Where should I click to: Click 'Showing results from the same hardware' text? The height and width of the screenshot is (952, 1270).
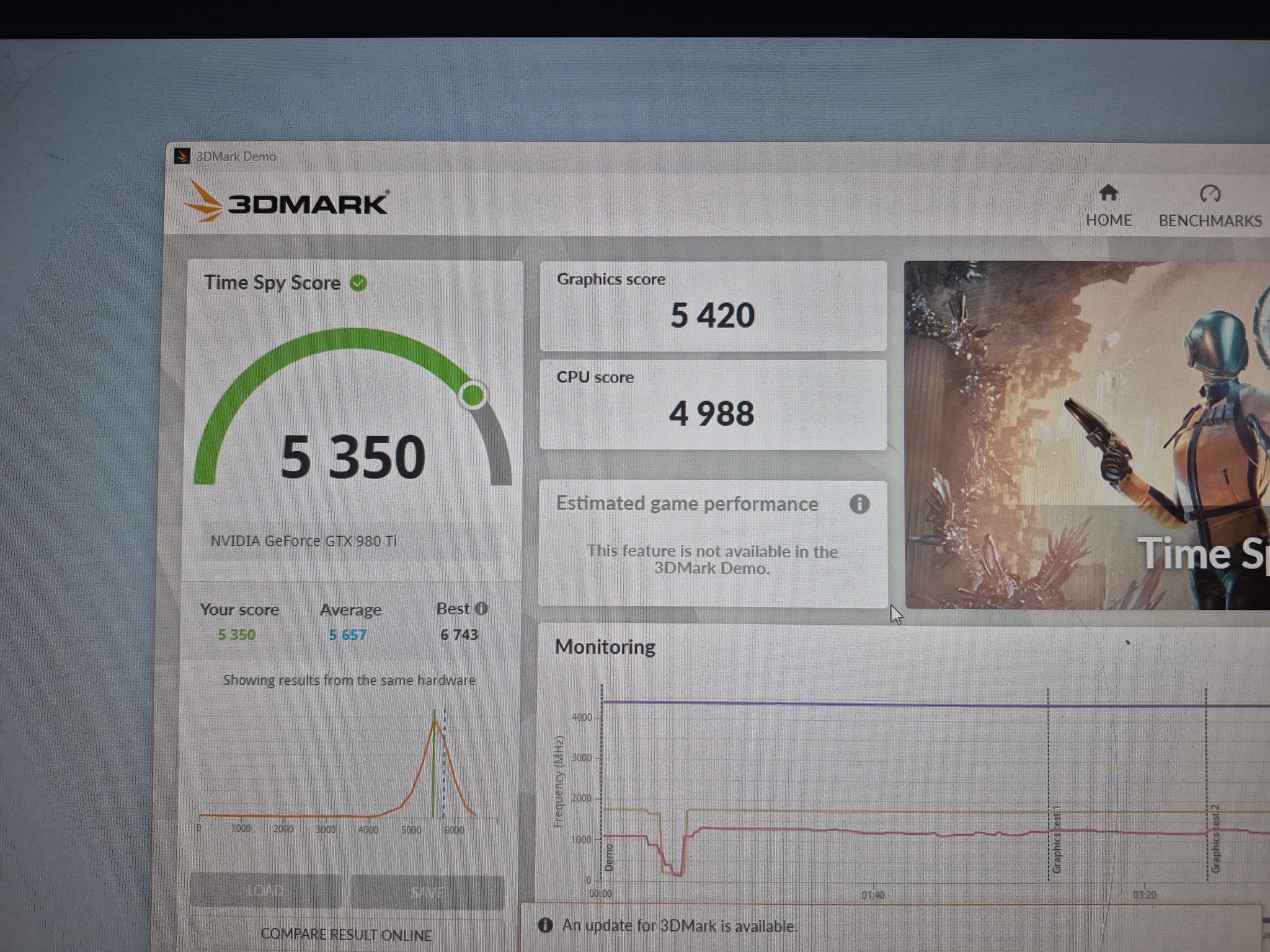click(x=349, y=680)
